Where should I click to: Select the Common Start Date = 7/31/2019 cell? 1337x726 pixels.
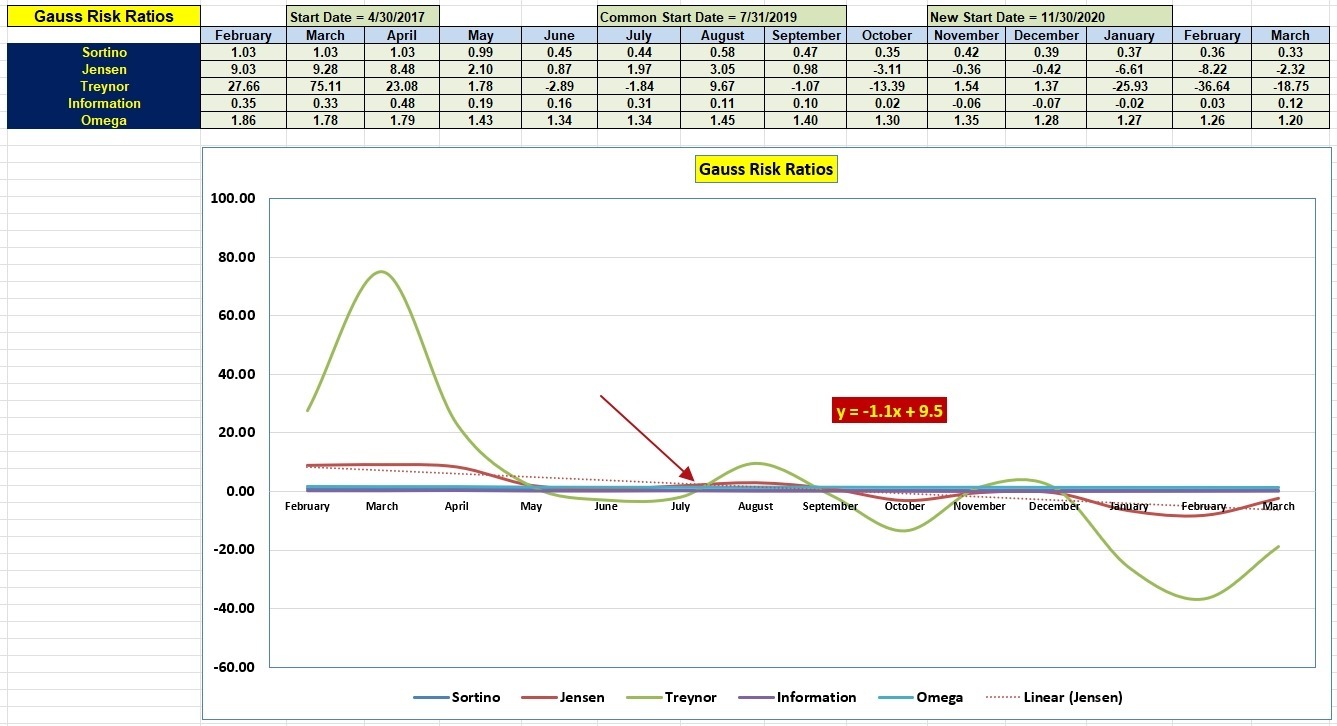pyautogui.click(x=722, y=17)
